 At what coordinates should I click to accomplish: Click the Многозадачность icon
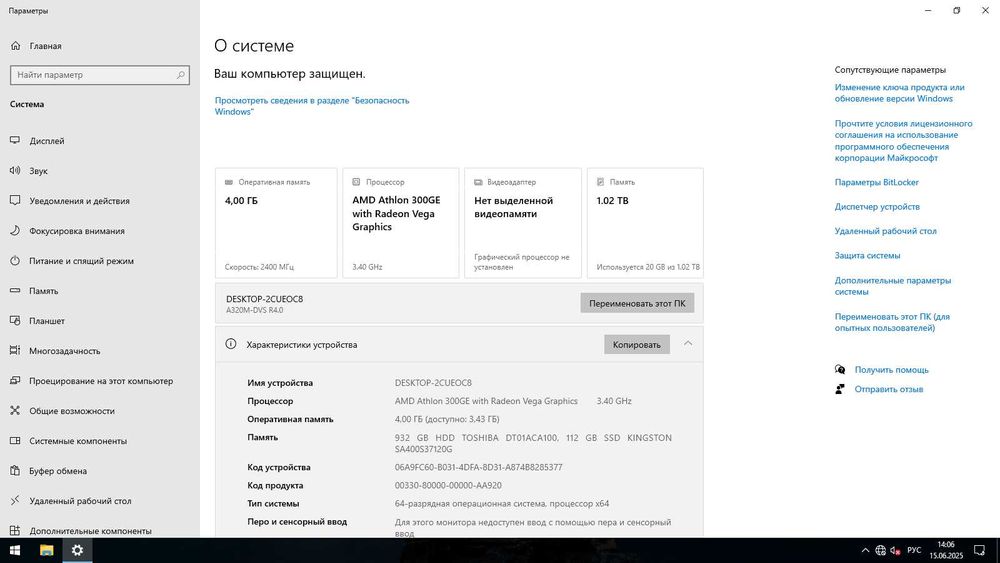[15, 350]
